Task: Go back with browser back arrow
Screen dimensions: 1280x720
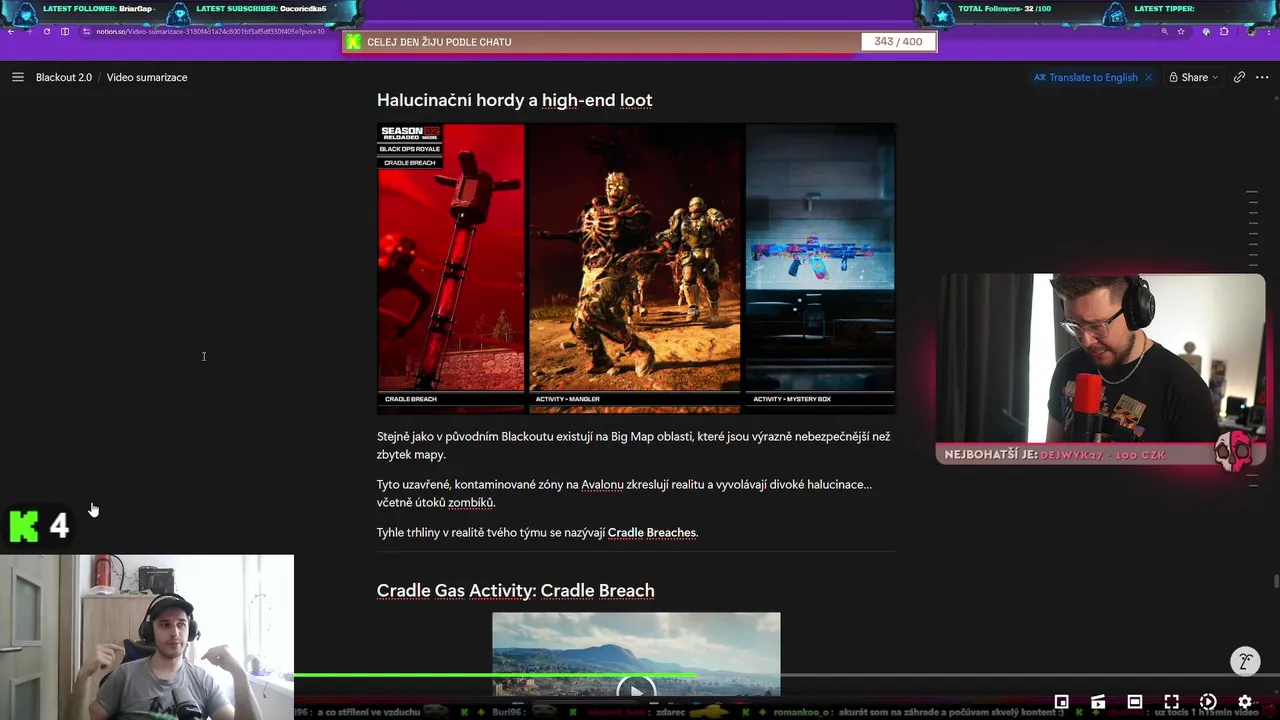Action: tap(11, 32)
